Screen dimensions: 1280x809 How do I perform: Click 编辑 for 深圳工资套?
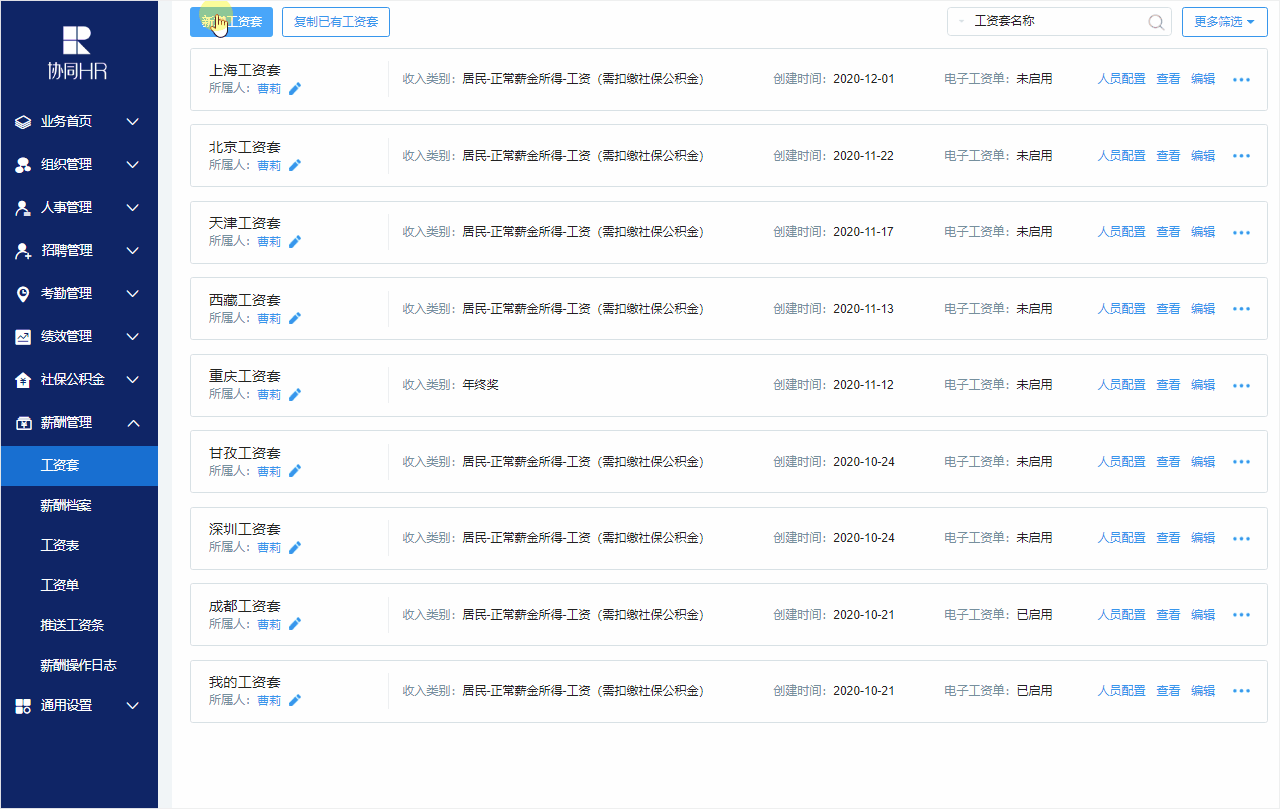1203,538
